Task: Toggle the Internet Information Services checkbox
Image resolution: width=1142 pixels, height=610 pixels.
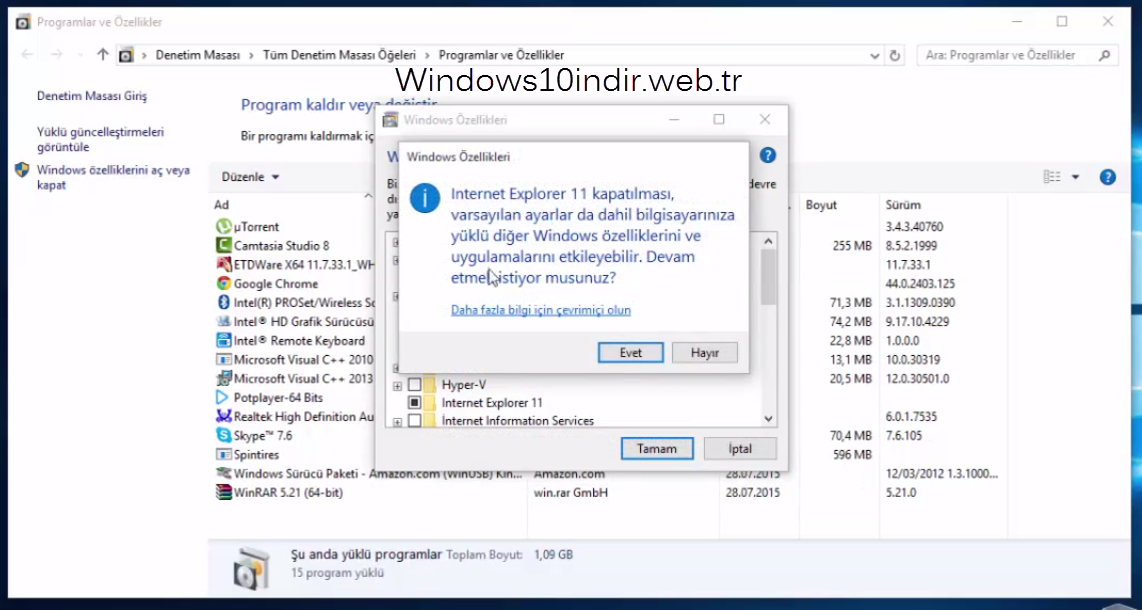Action: (414, 421)
